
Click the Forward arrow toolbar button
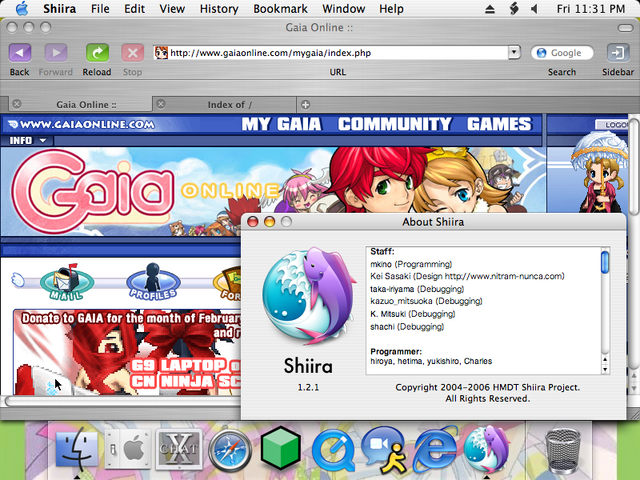pyautogui.click(x=56, y=53)
